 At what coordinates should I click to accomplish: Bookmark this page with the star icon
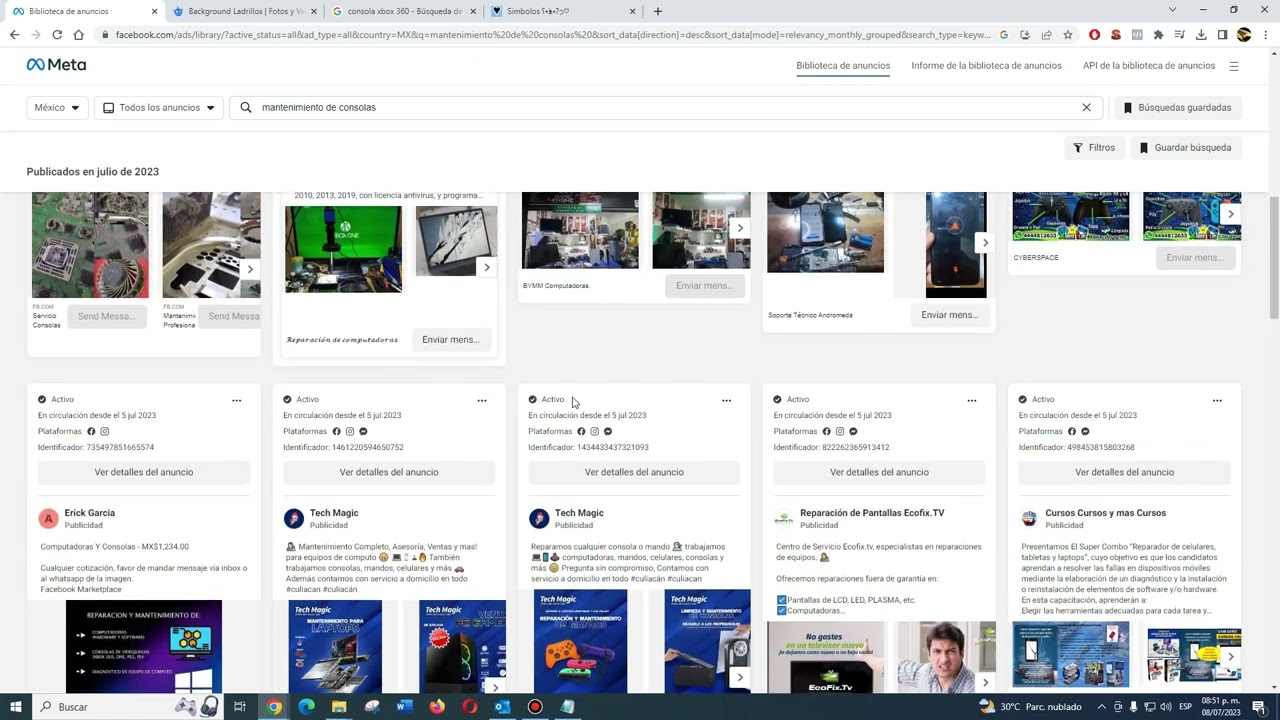[x=1068, y=35]
